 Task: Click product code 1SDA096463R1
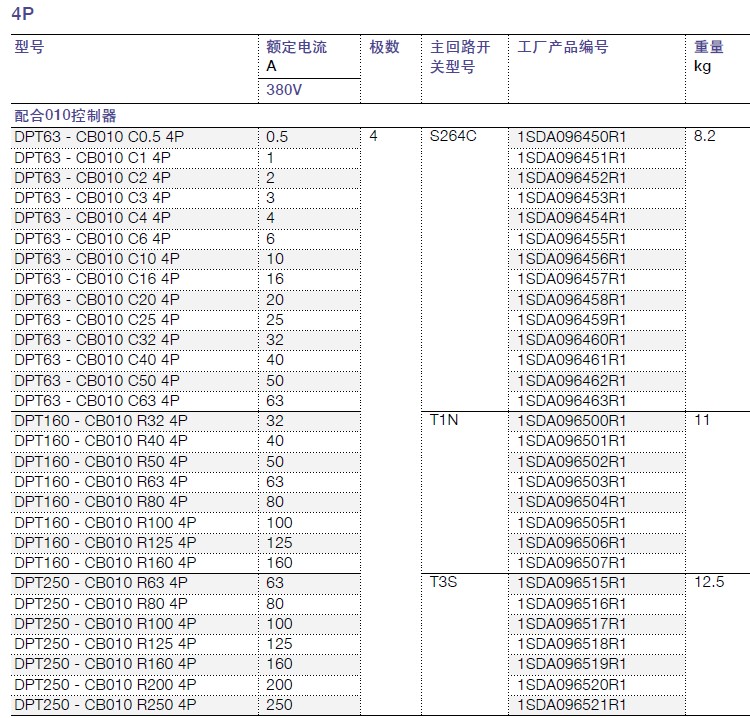pyautogui.click(x=572, y=401)
